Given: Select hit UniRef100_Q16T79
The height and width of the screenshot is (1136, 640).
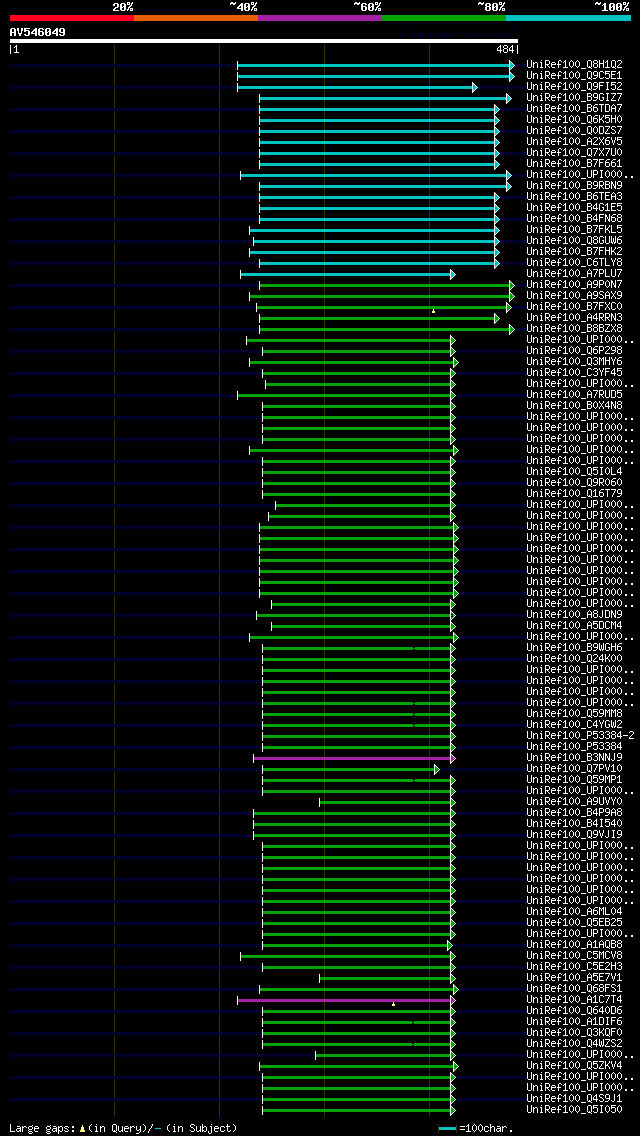Looking at the screenshot, I should click(574, 494).
